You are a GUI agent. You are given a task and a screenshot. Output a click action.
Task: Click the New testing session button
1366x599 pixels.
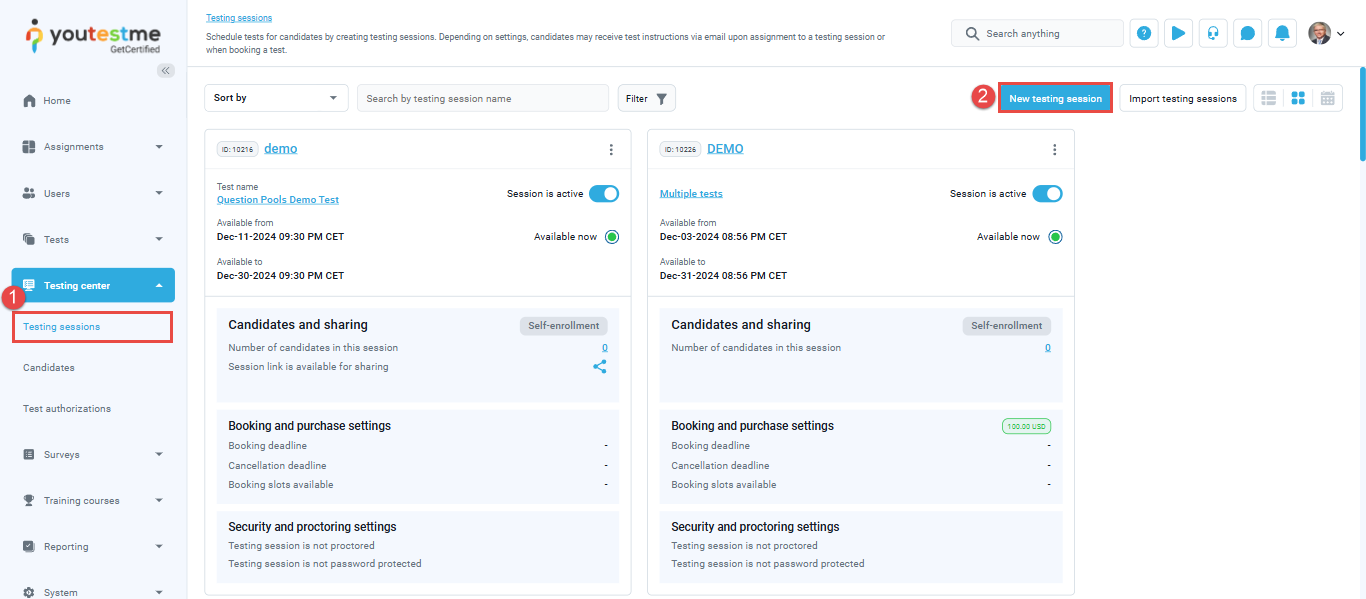point(1055,98)
